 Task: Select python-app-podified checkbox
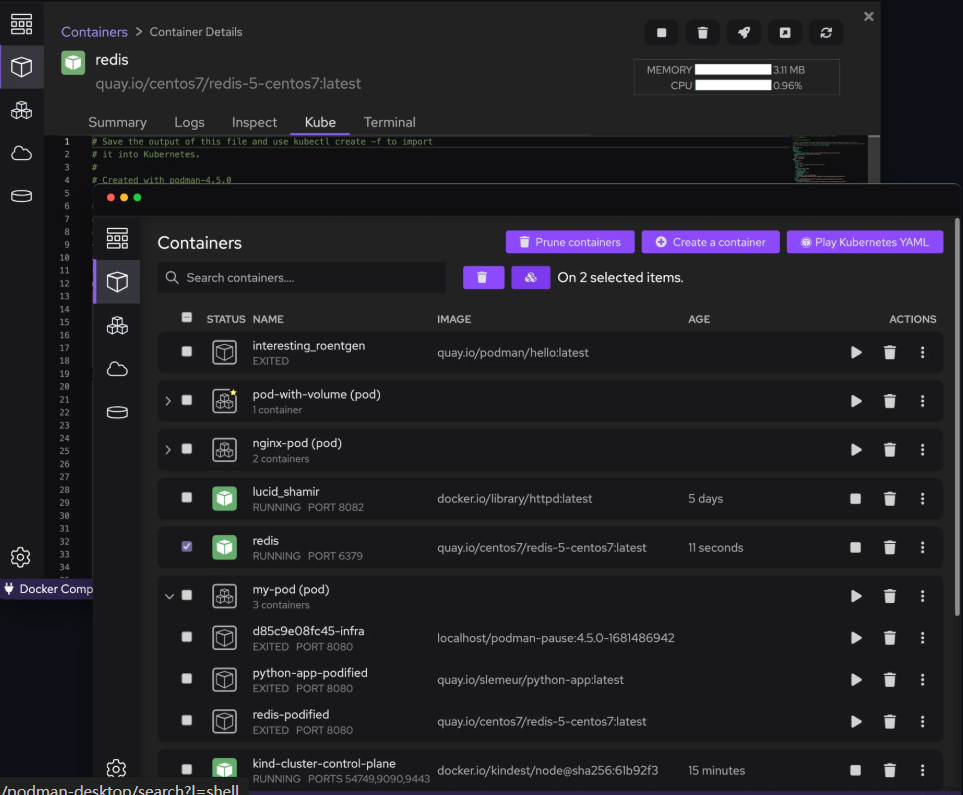[x=187, y=678]
